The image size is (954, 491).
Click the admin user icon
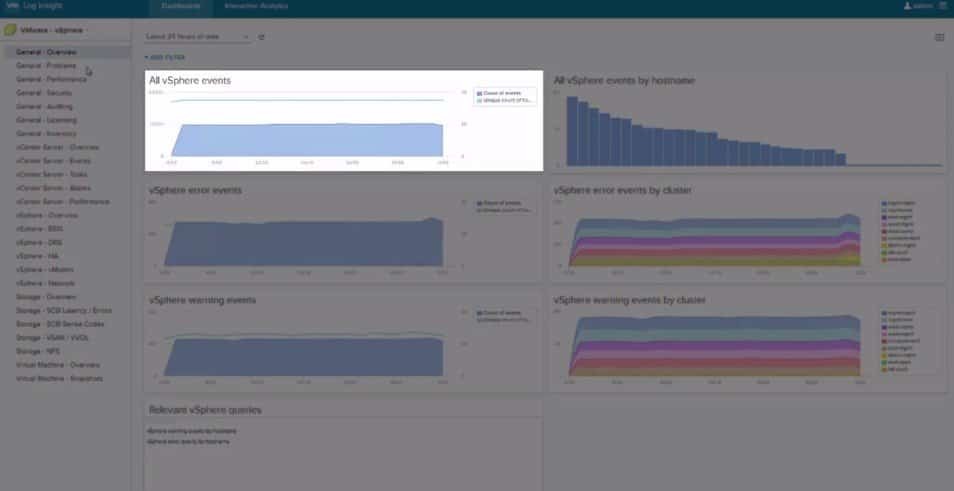pos(908,6)
